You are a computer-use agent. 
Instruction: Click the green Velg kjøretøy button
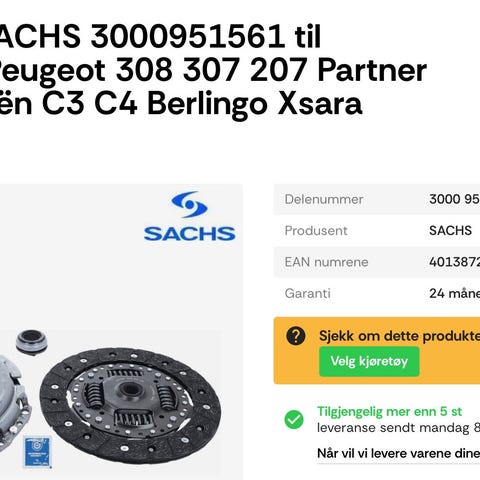[x=369, y=361]
